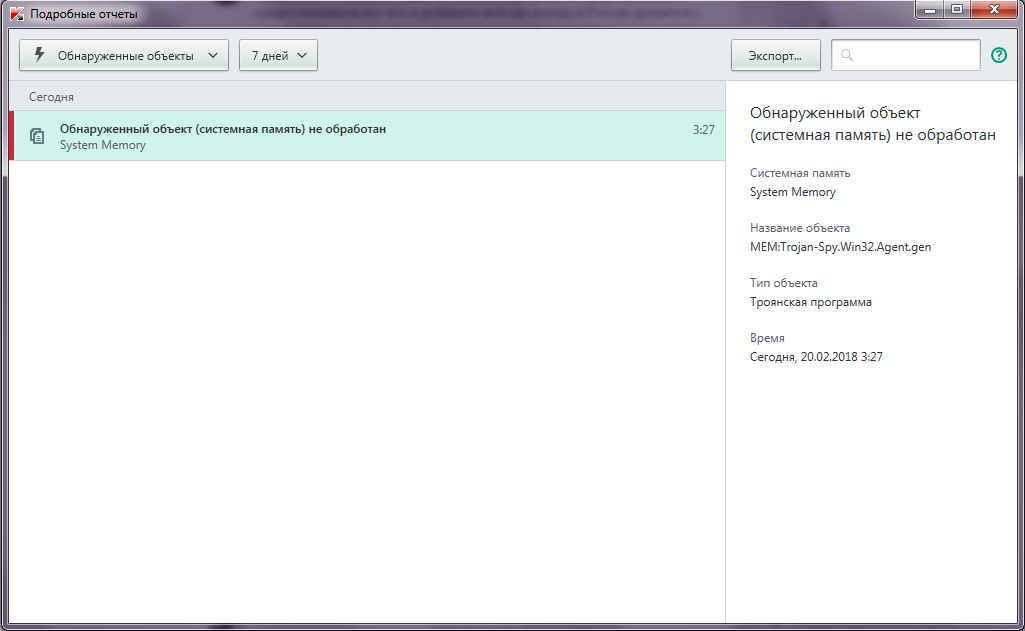Expand the "7 дней" period dropdown

pos(278,56)
